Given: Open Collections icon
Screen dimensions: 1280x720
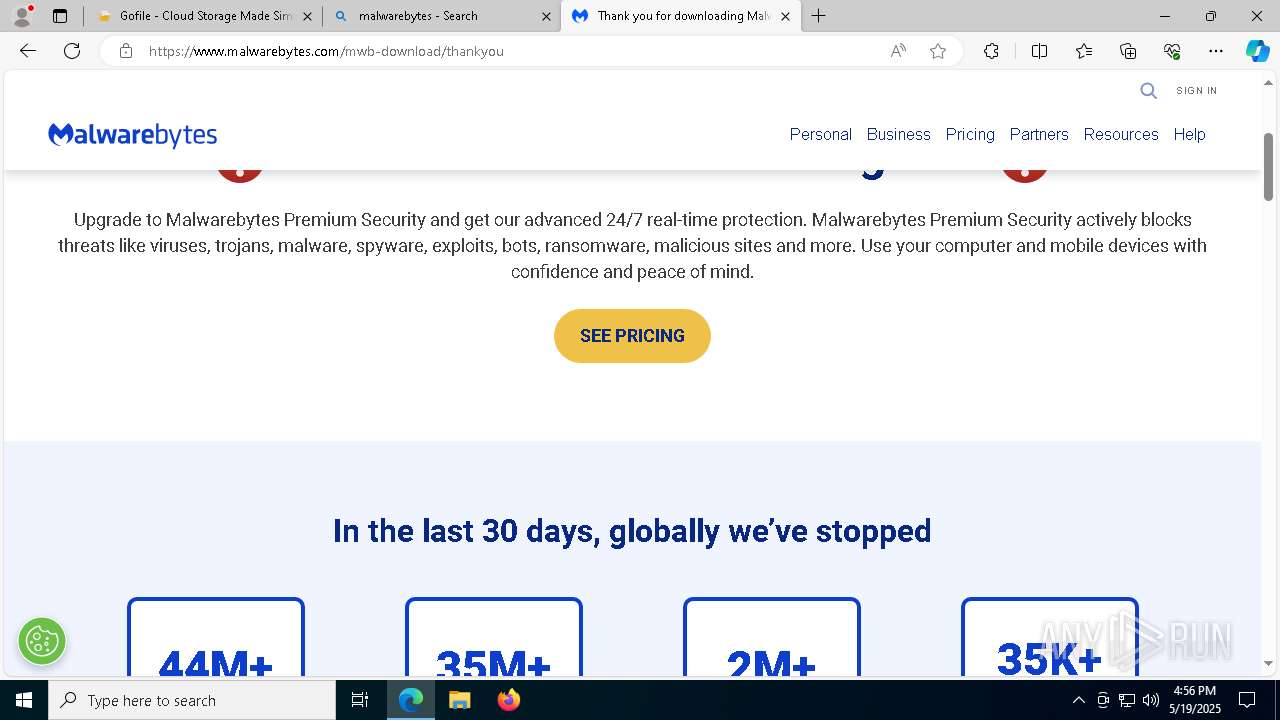Looking at the screenshot, I should coord(1128,51).
